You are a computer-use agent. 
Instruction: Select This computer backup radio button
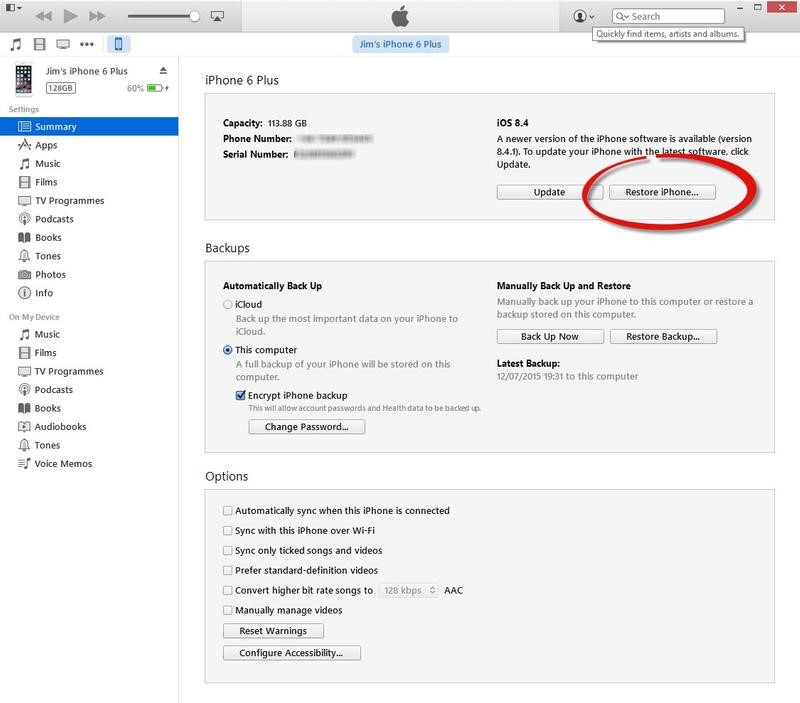[228, 350]
